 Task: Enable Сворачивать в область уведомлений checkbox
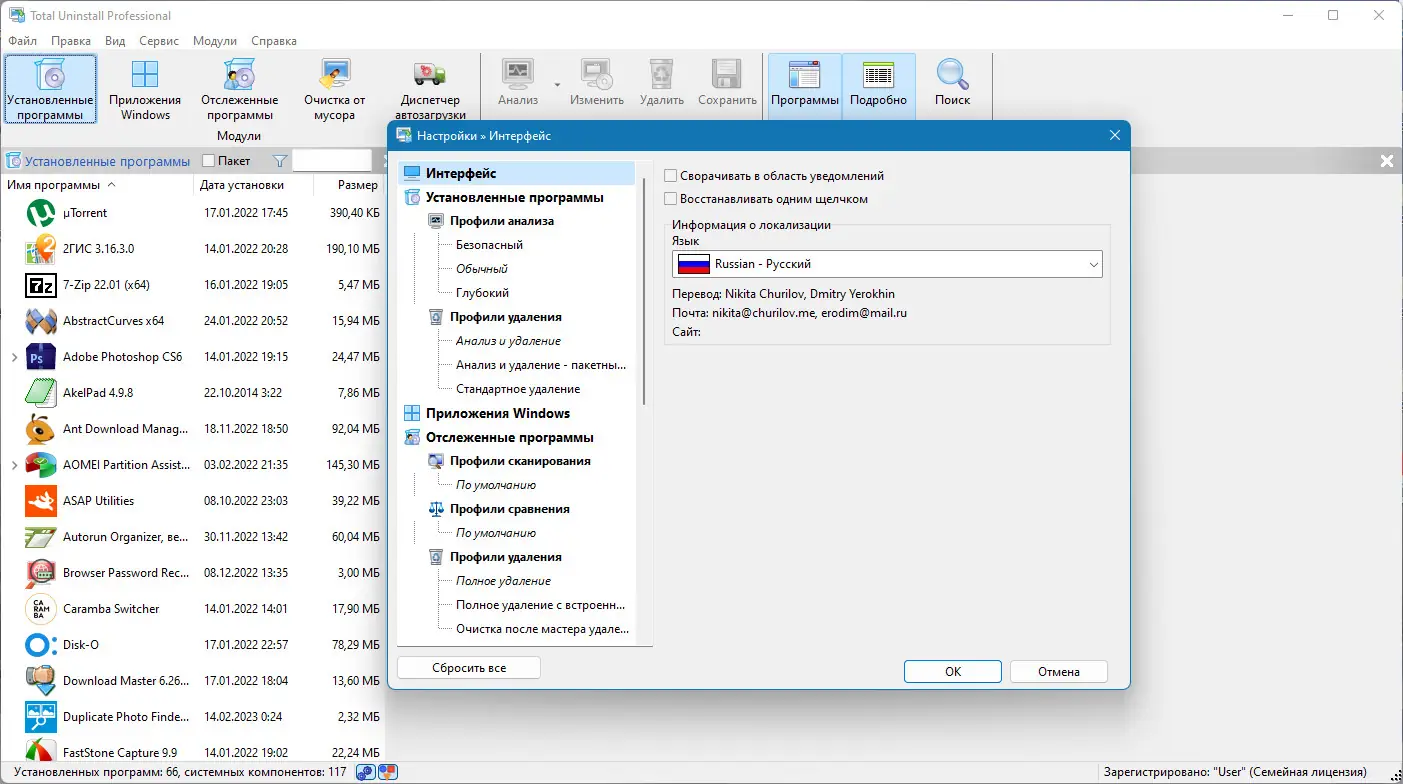(x=671, y=176)
